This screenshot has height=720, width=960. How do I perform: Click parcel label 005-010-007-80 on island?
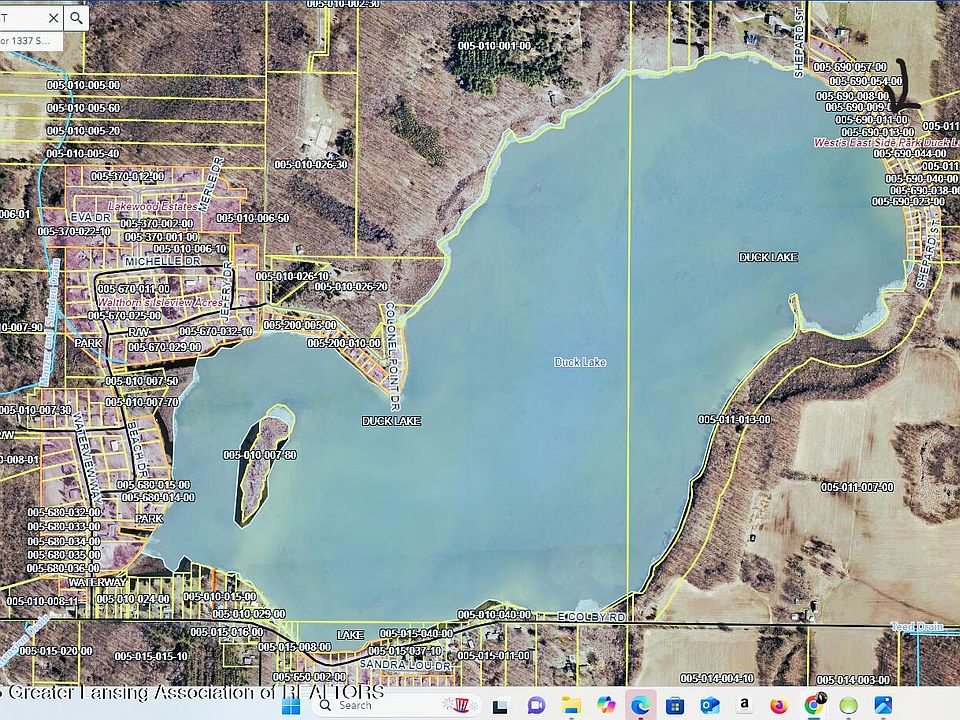[260, 455]
